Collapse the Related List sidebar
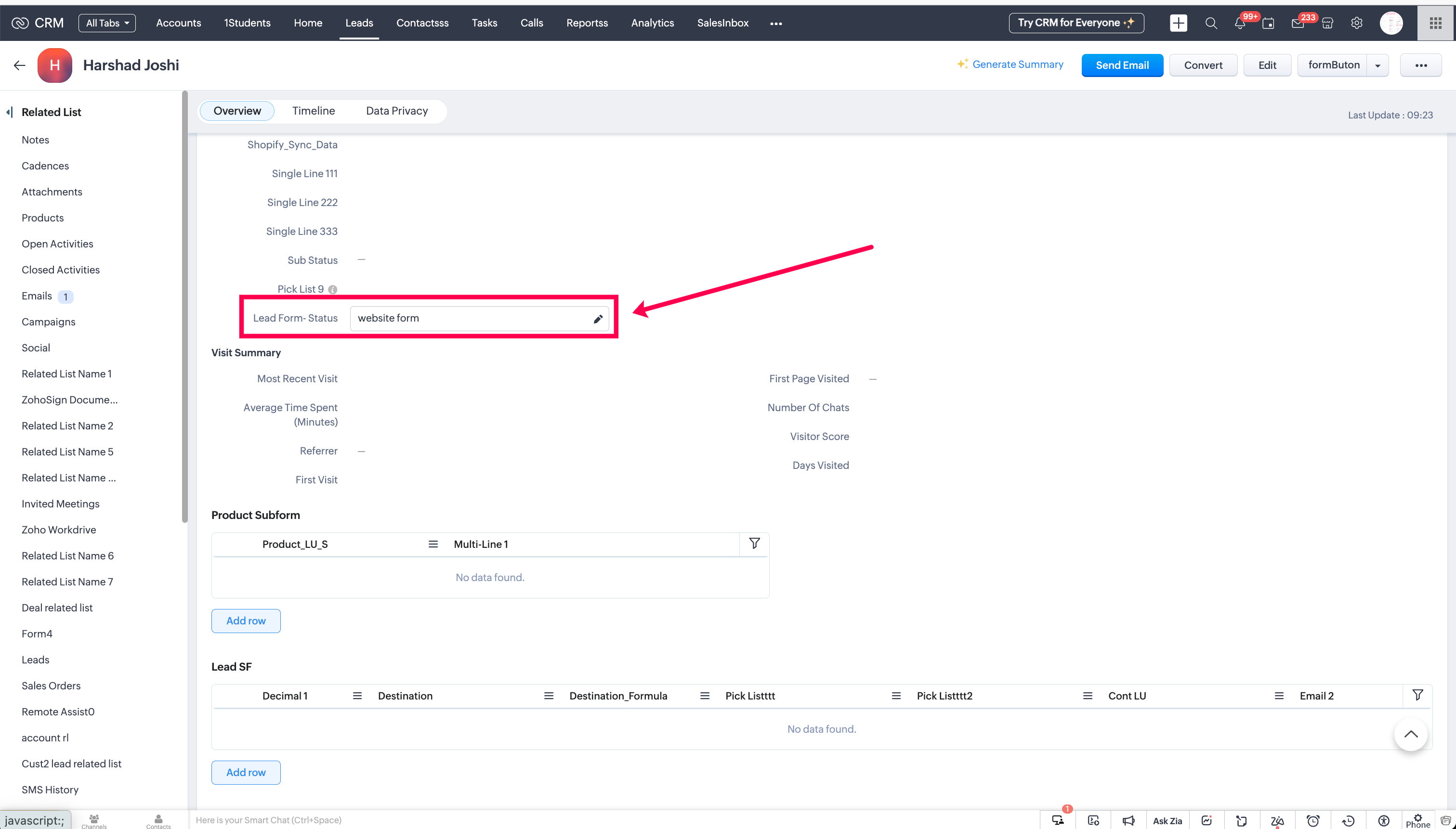The width and height of the screenshot is (1456, 829). [x=10, y=112]
